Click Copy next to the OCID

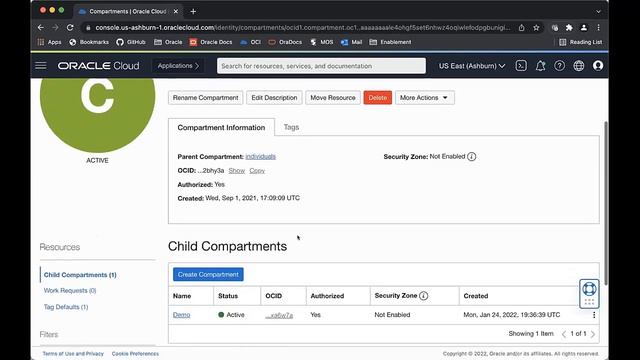click(x=257, y=171)
